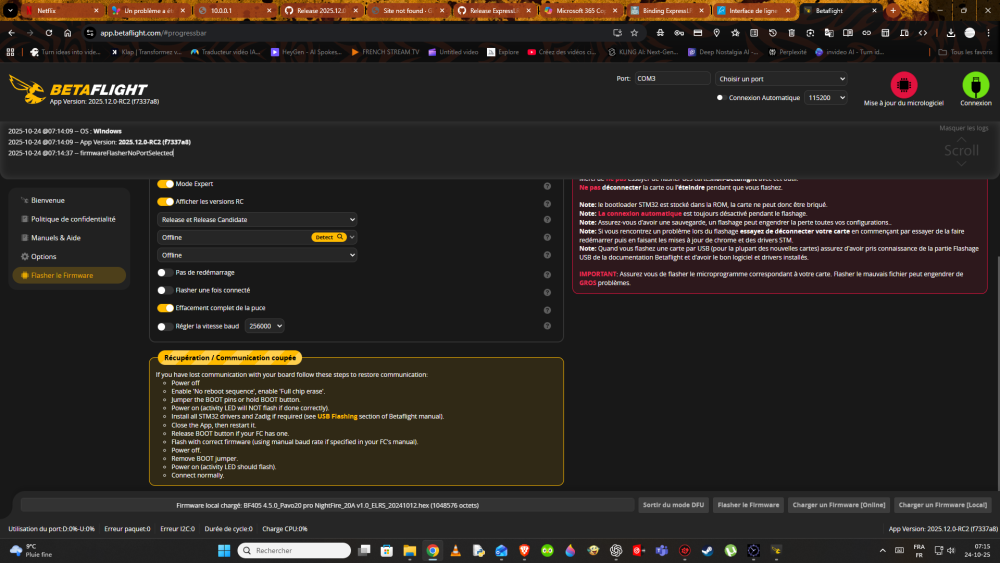This screenshot has width=1000, height=563.
Task: Click the Detect magnifier button
Action: [330, 237]
